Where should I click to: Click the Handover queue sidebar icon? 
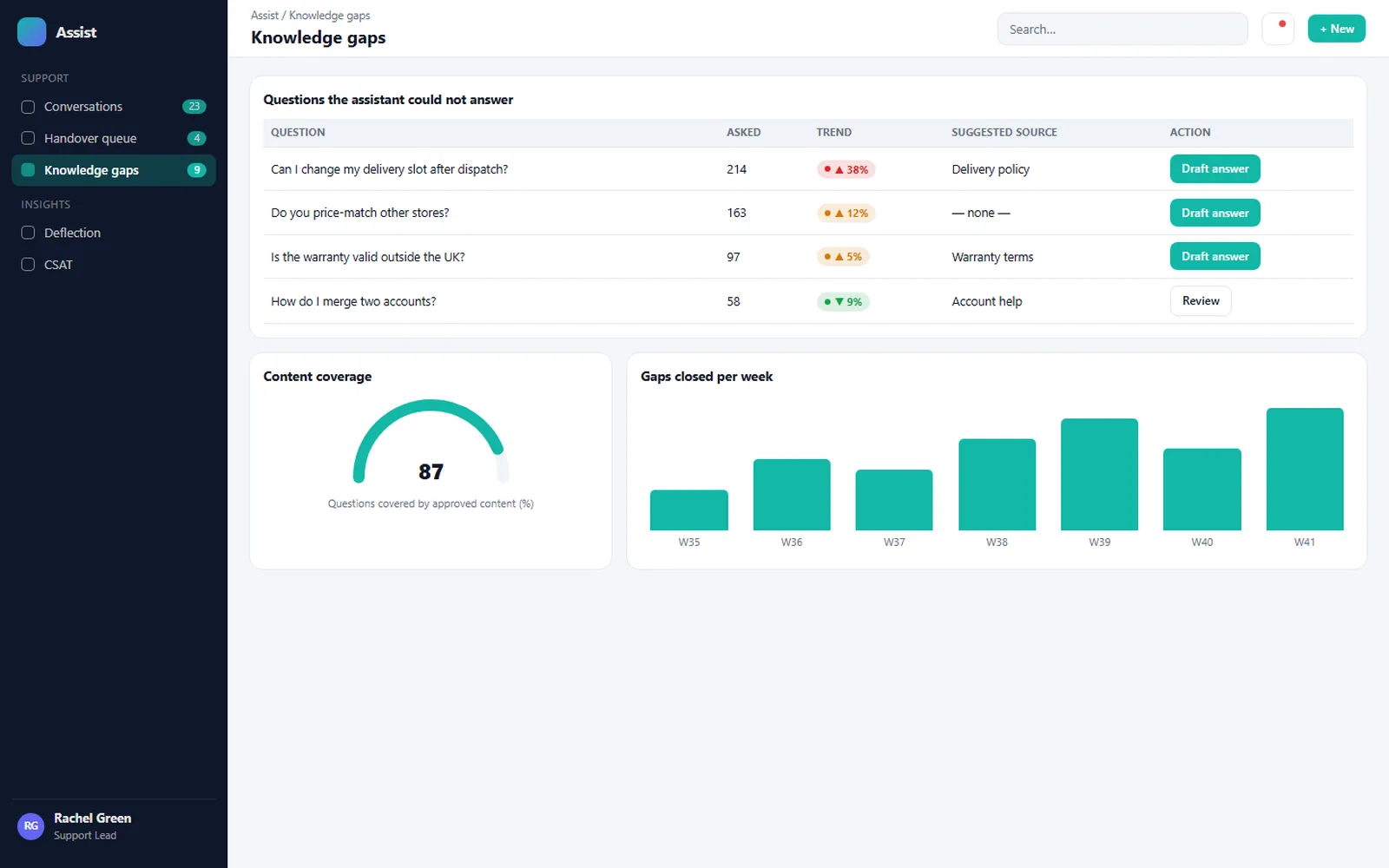[x=28, y=138]
